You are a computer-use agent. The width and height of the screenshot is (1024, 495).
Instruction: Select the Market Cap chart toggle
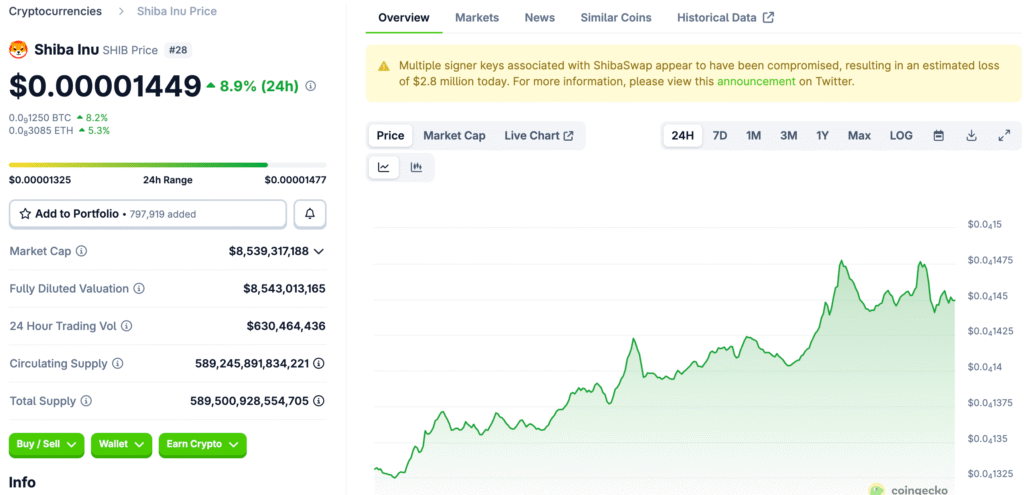tap(455, 135)
